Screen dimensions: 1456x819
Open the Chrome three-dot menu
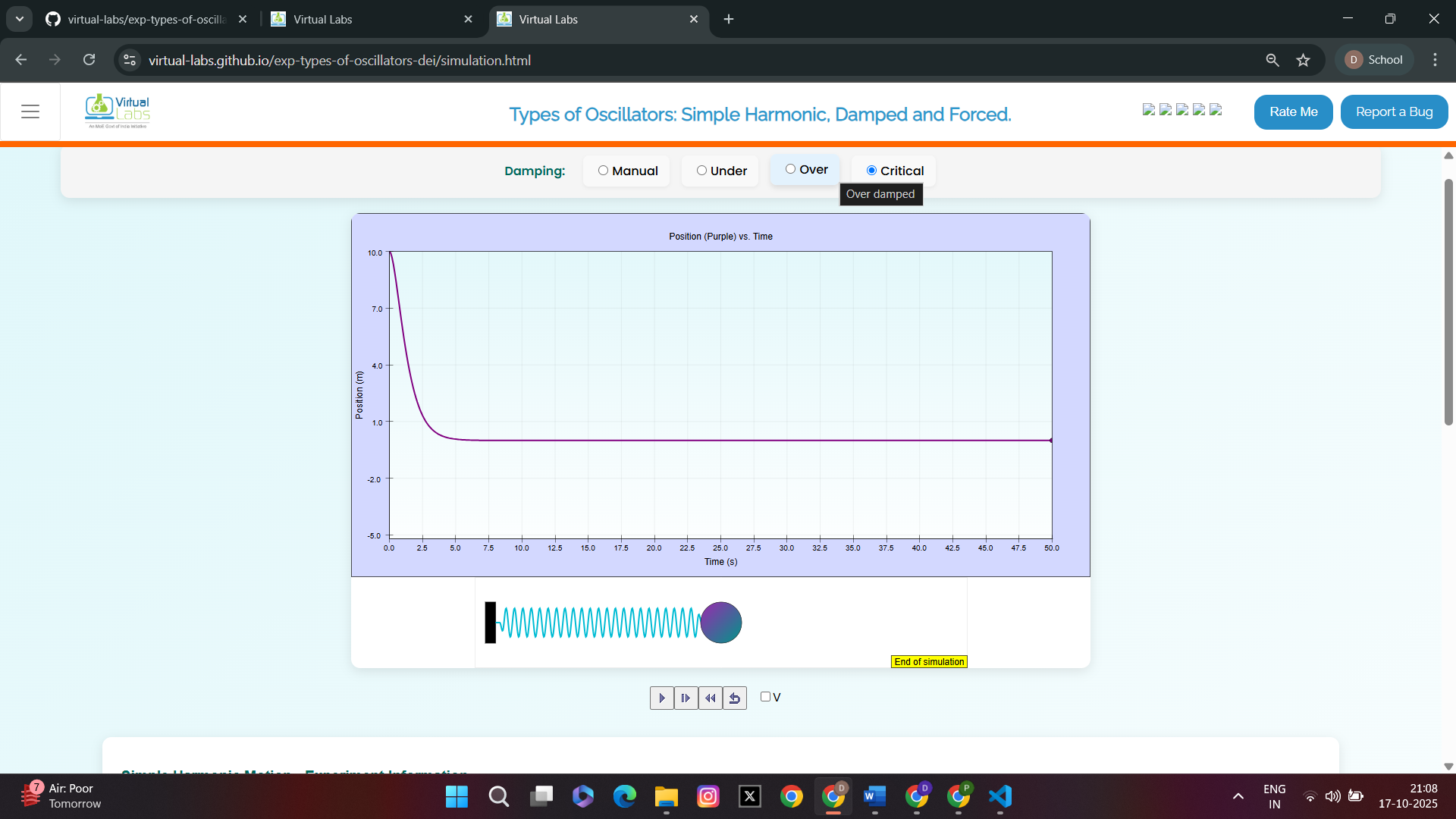tap(1435, 60)
